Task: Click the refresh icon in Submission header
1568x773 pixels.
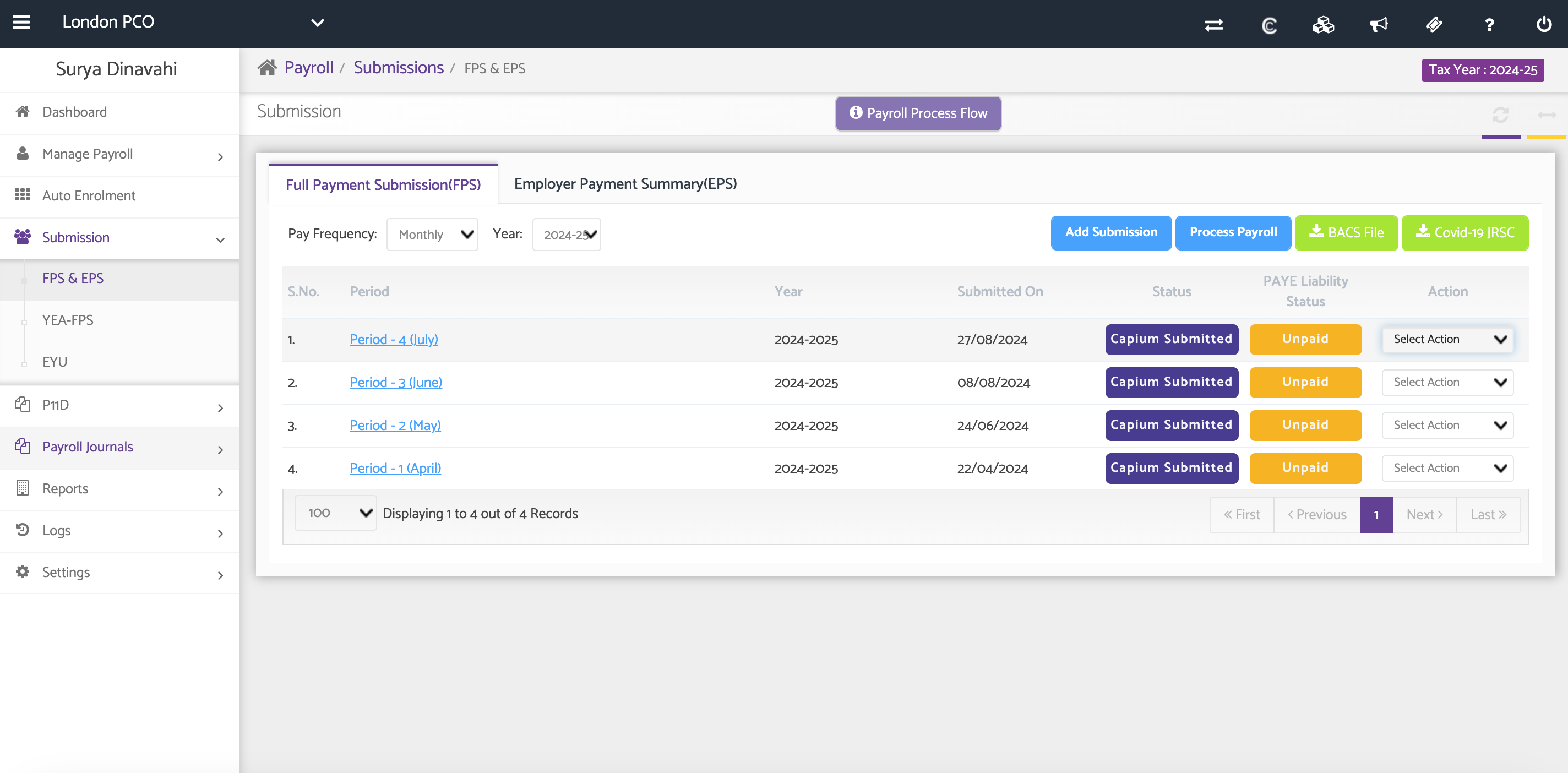Action: click(x=1500, y=115)
